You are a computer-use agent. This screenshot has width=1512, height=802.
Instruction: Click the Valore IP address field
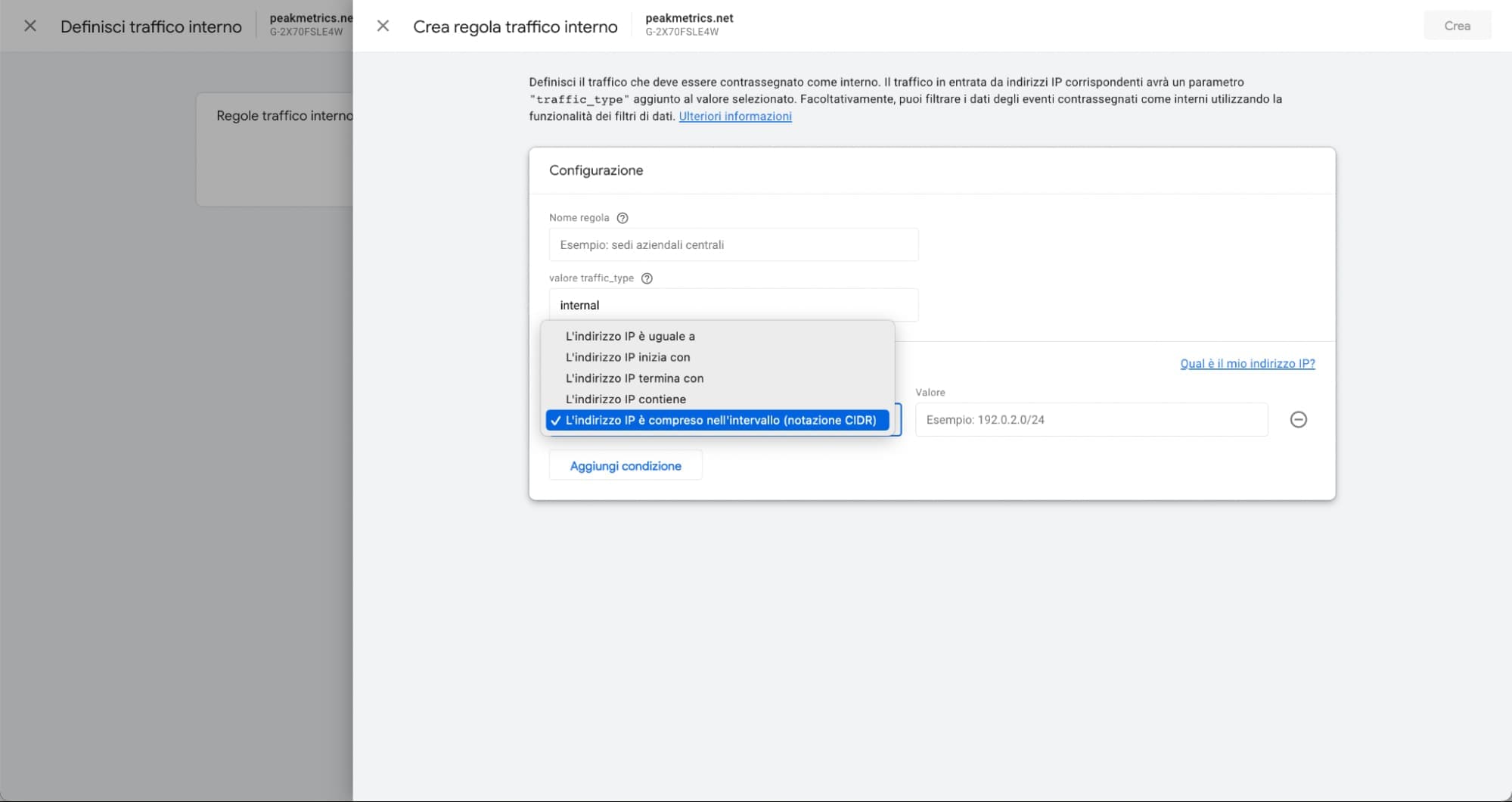coord(1091,420)
